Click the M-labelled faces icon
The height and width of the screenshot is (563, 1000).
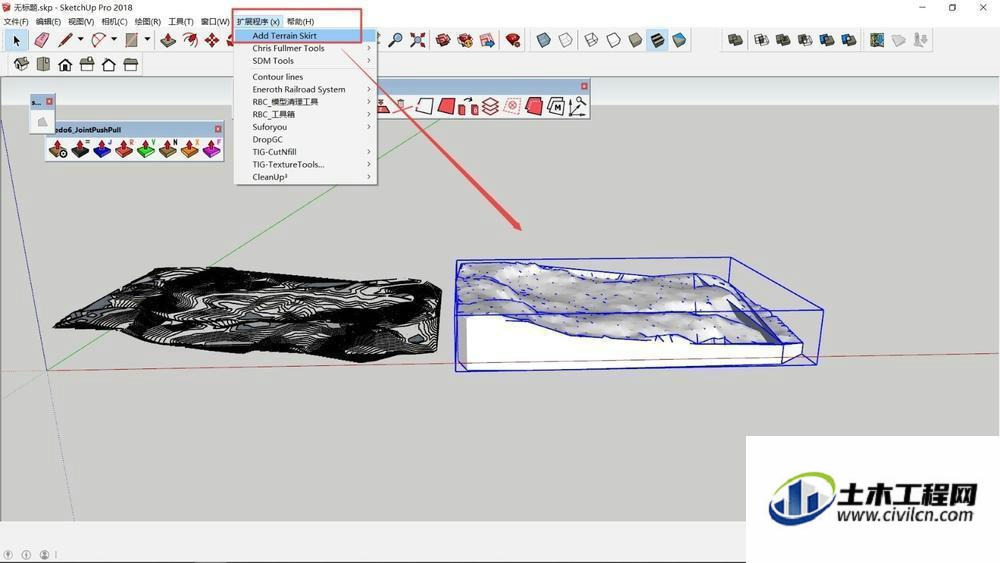coord(556,106)
